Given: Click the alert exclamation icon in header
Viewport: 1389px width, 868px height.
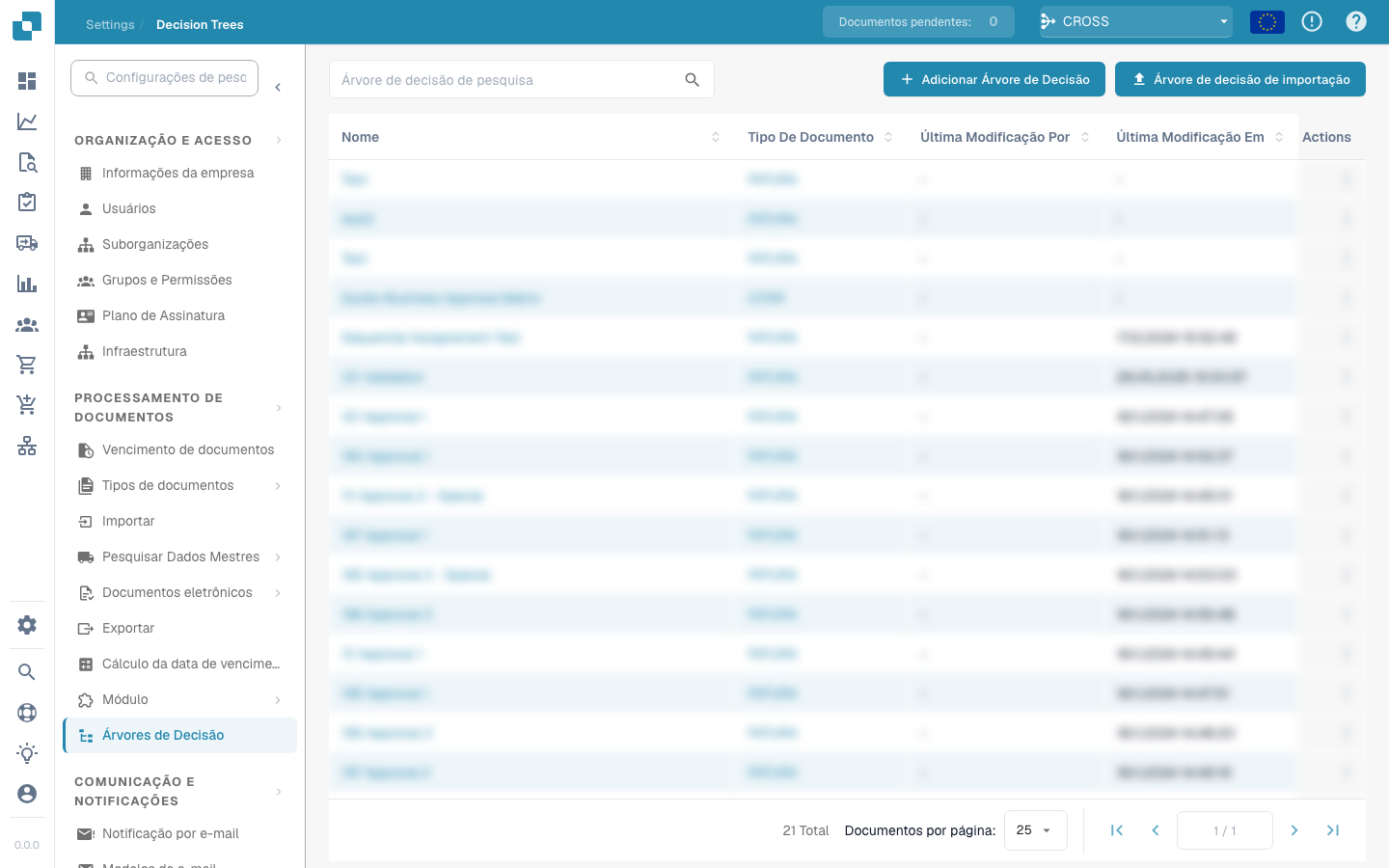Looking at the screenshot, I should point(1312,21).
